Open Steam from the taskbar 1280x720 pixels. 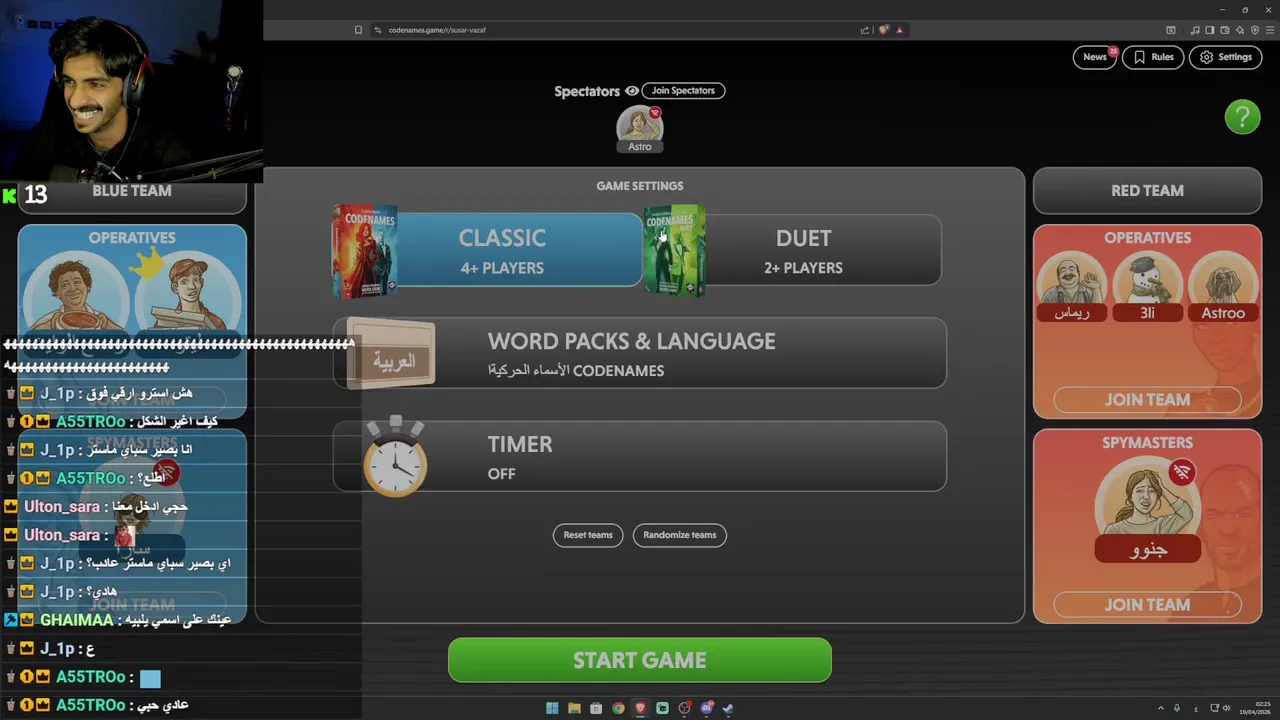click(728, 708)
